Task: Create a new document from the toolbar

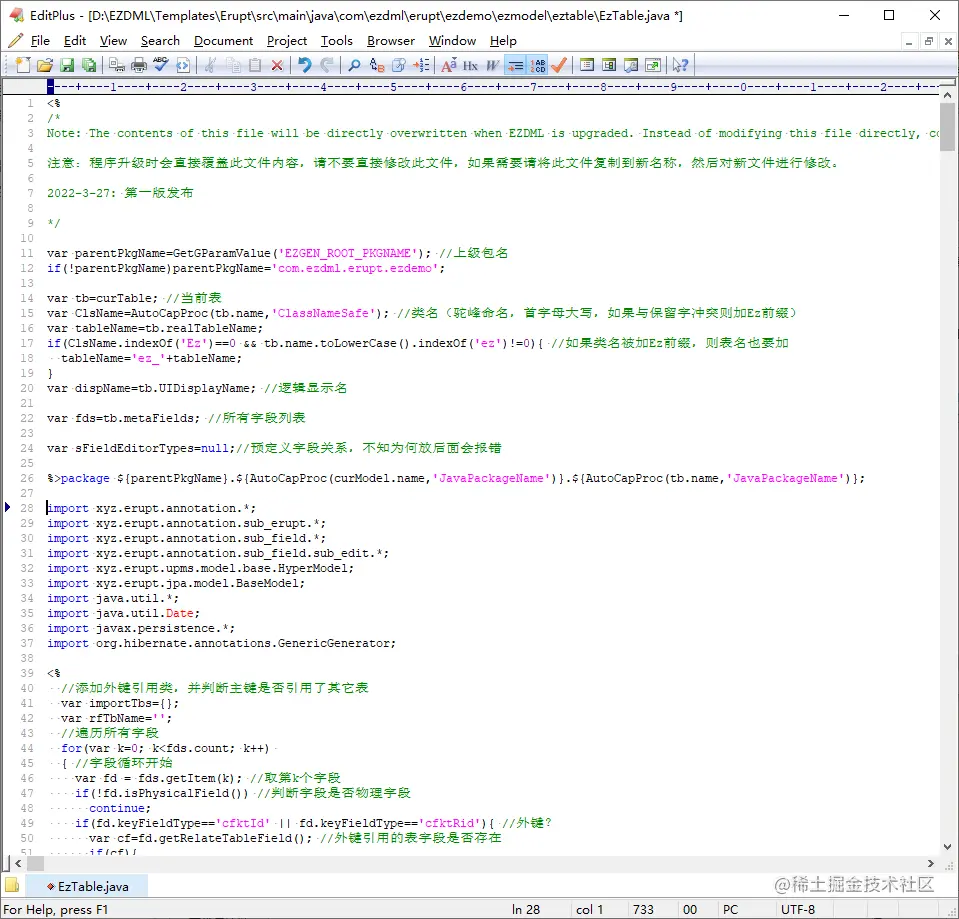Action: click(23, 65)
